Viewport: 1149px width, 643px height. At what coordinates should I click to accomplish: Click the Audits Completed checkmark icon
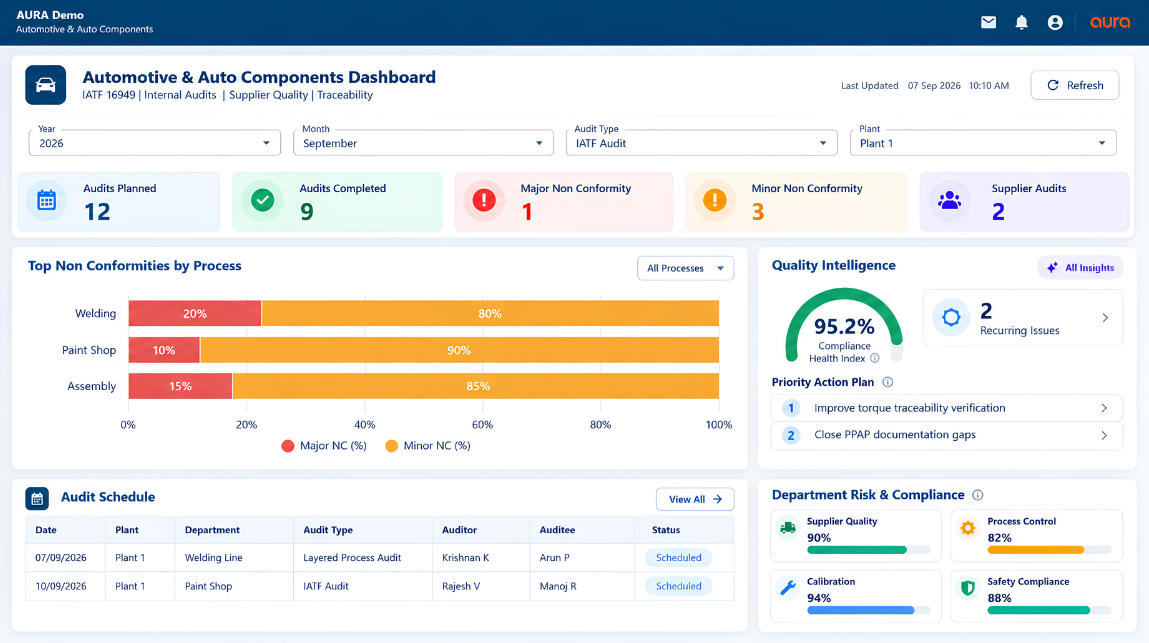[x=262, y=200]
